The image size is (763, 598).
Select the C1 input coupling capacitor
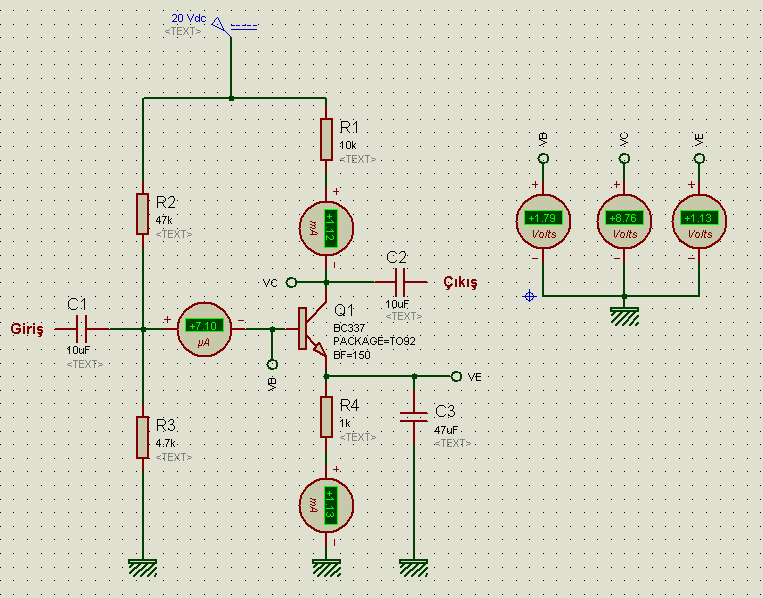coord(82,328)
